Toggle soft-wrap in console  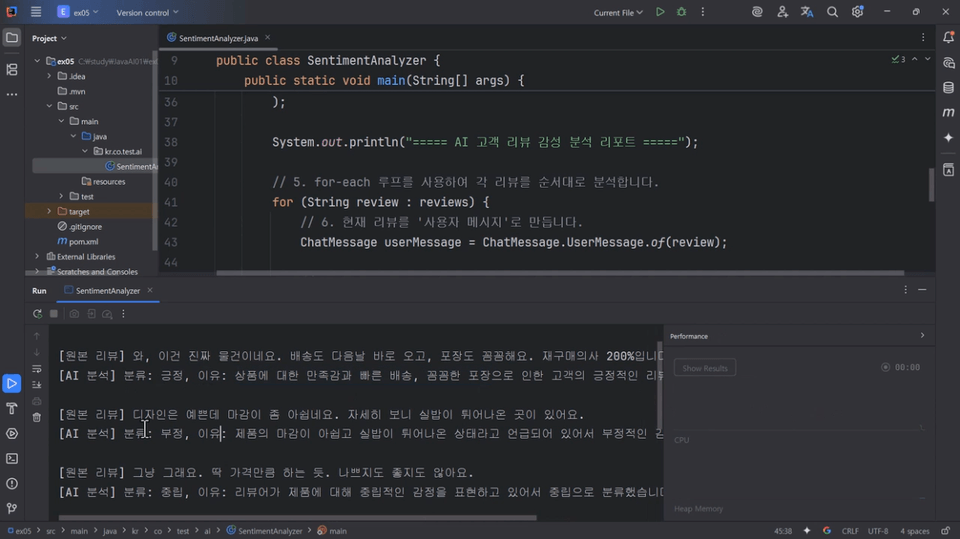[x=37, y=369]
